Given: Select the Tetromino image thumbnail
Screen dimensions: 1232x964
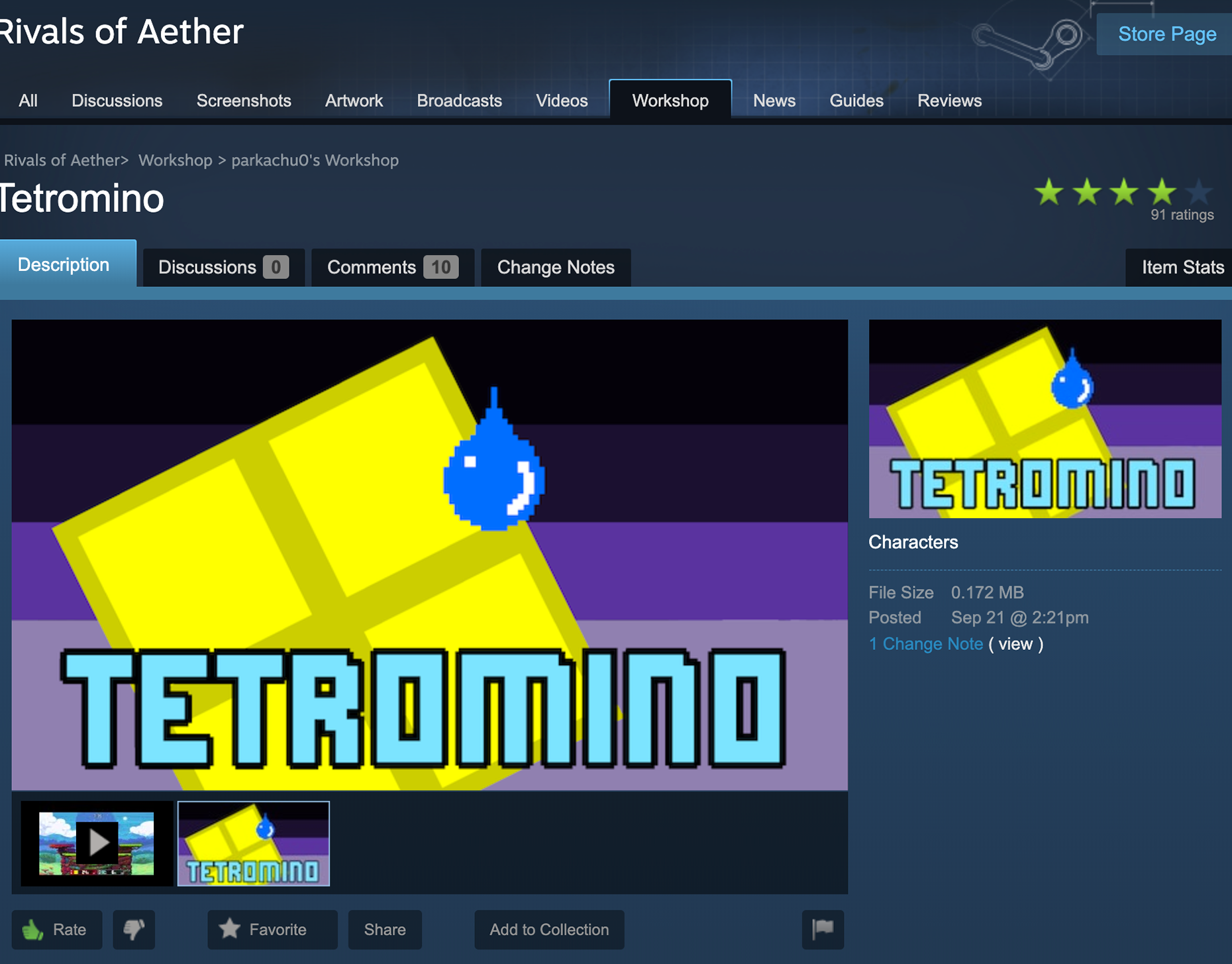Looking at the screenshot, I should [254, 843].
